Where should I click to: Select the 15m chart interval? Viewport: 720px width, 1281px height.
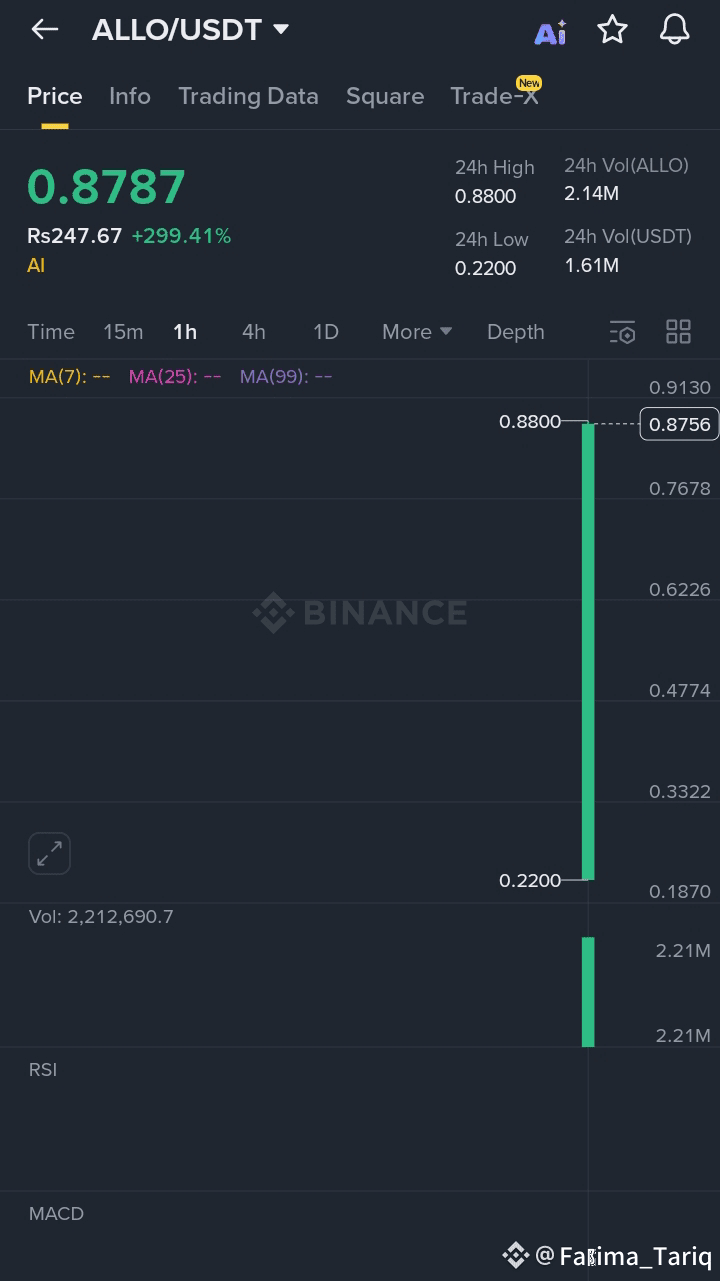123,332
